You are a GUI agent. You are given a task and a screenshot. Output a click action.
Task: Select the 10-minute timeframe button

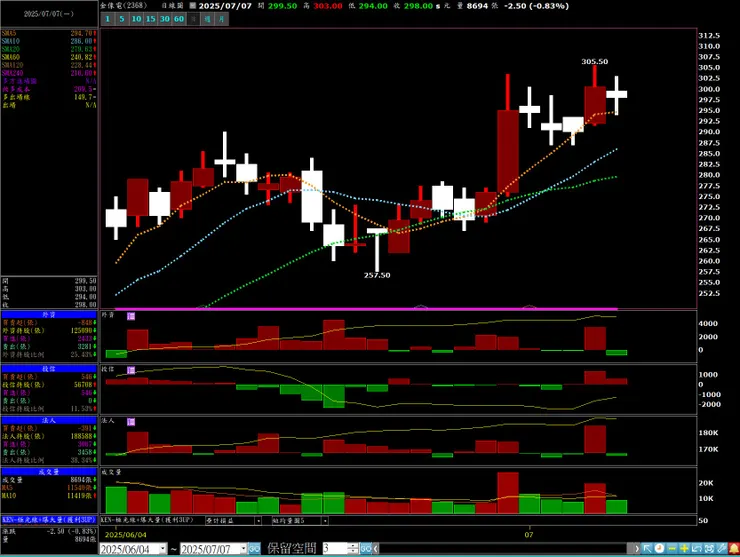136,19
